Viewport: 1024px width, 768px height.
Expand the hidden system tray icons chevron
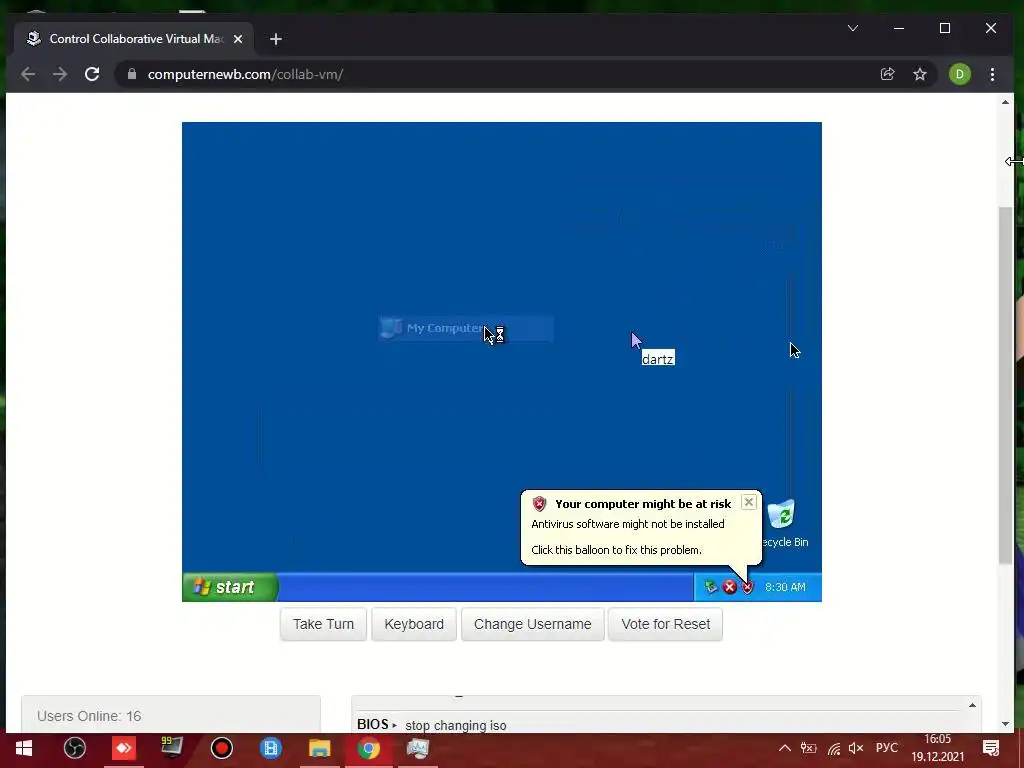785,748
